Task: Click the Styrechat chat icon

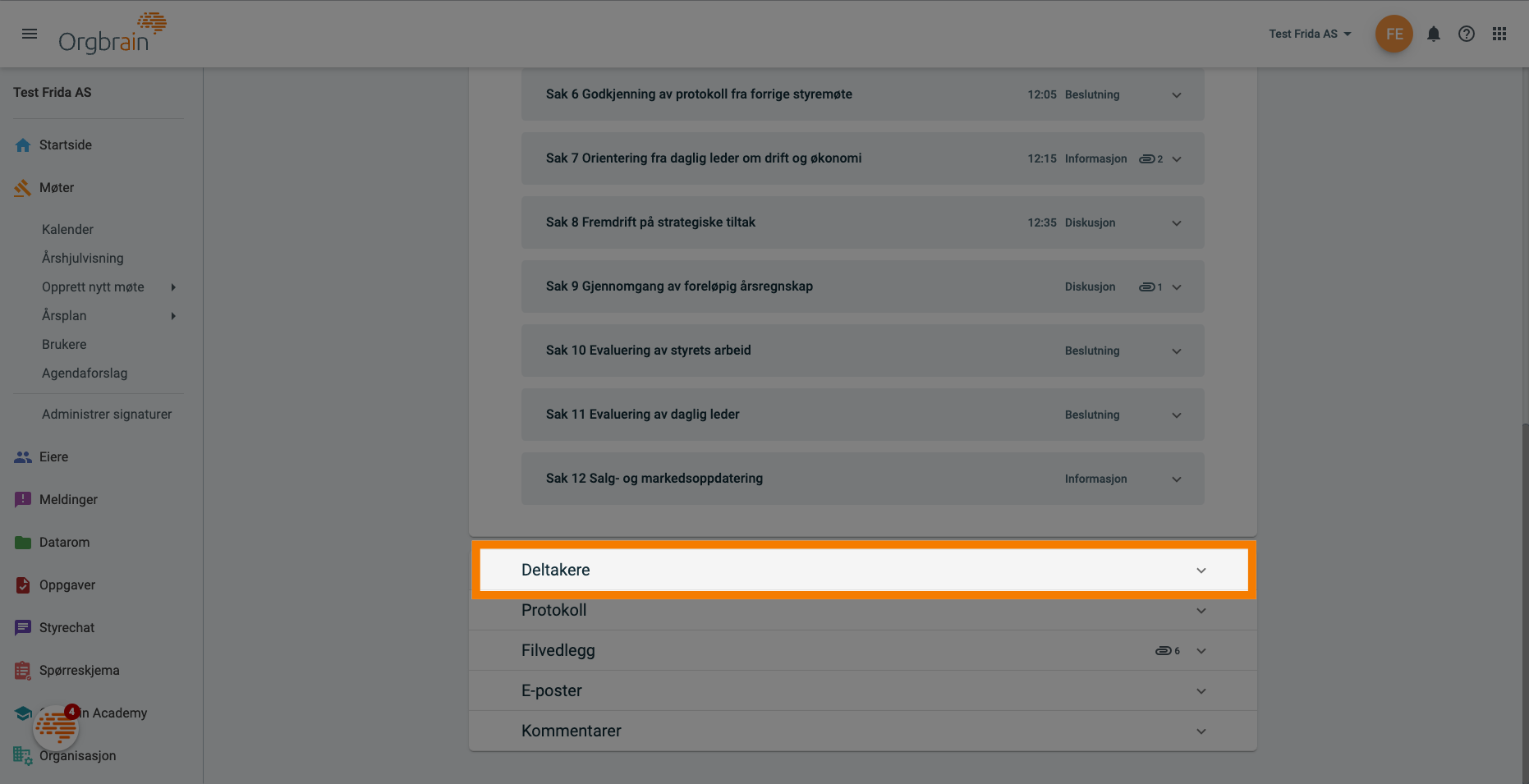Action: point(23,628)
